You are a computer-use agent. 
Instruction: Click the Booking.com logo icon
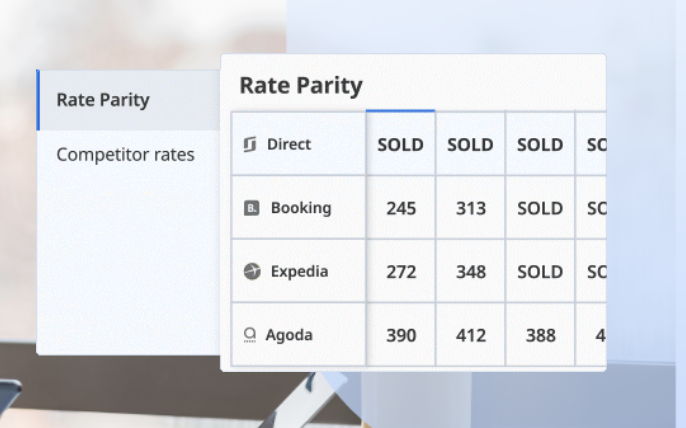252,209
